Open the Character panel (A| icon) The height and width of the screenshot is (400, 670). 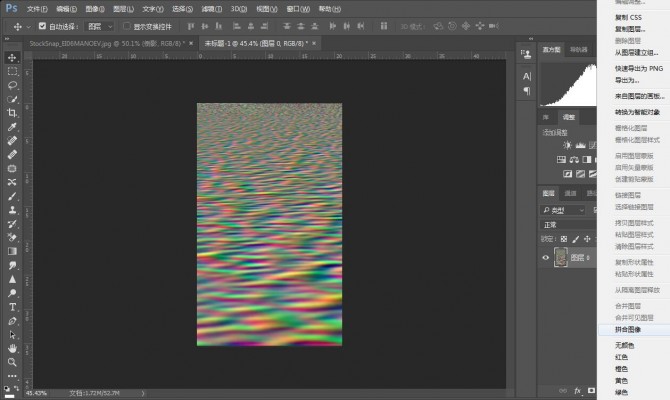coord(527,76)
